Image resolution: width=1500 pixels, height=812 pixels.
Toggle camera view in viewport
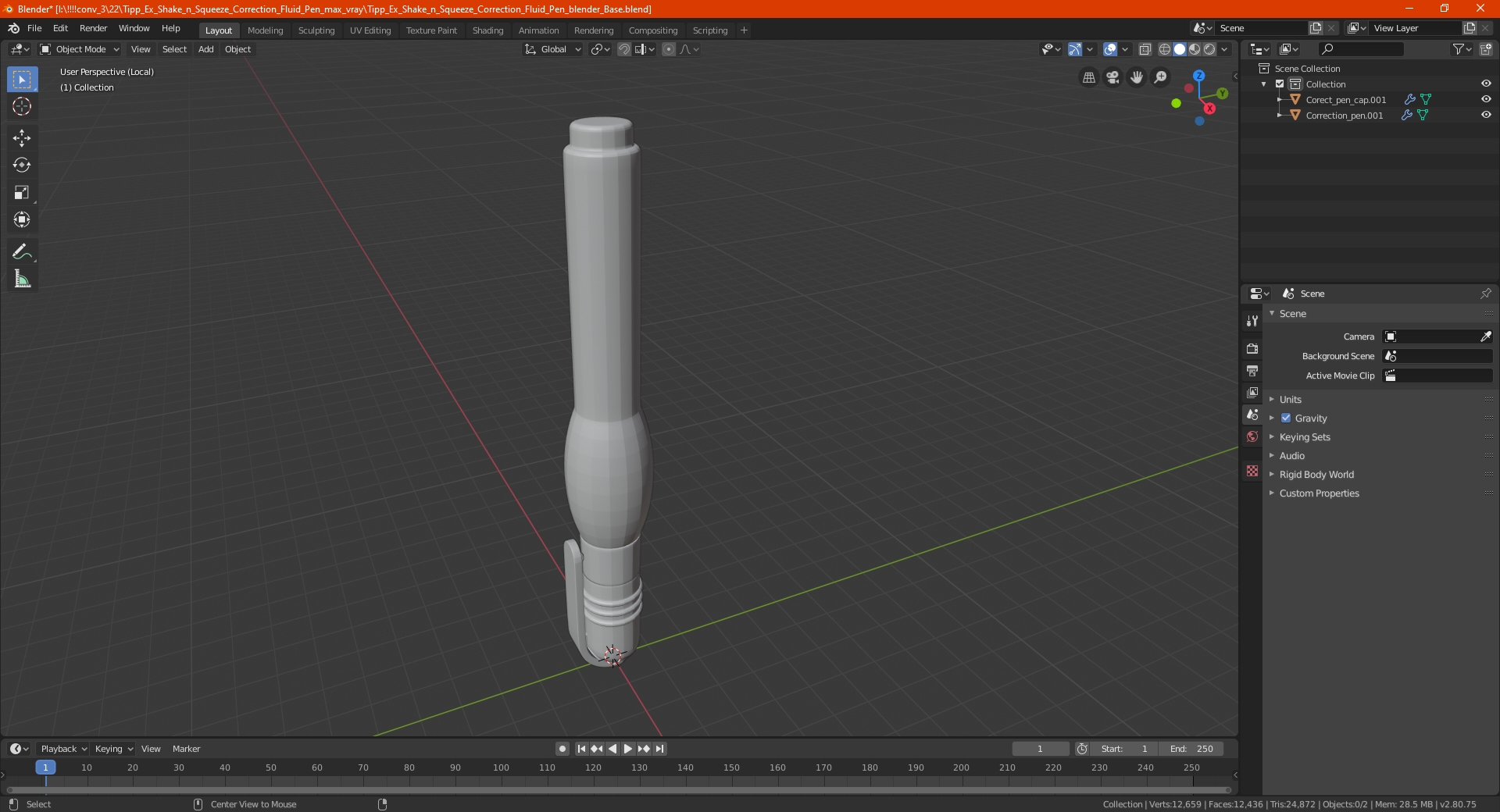pos(1112,77)
